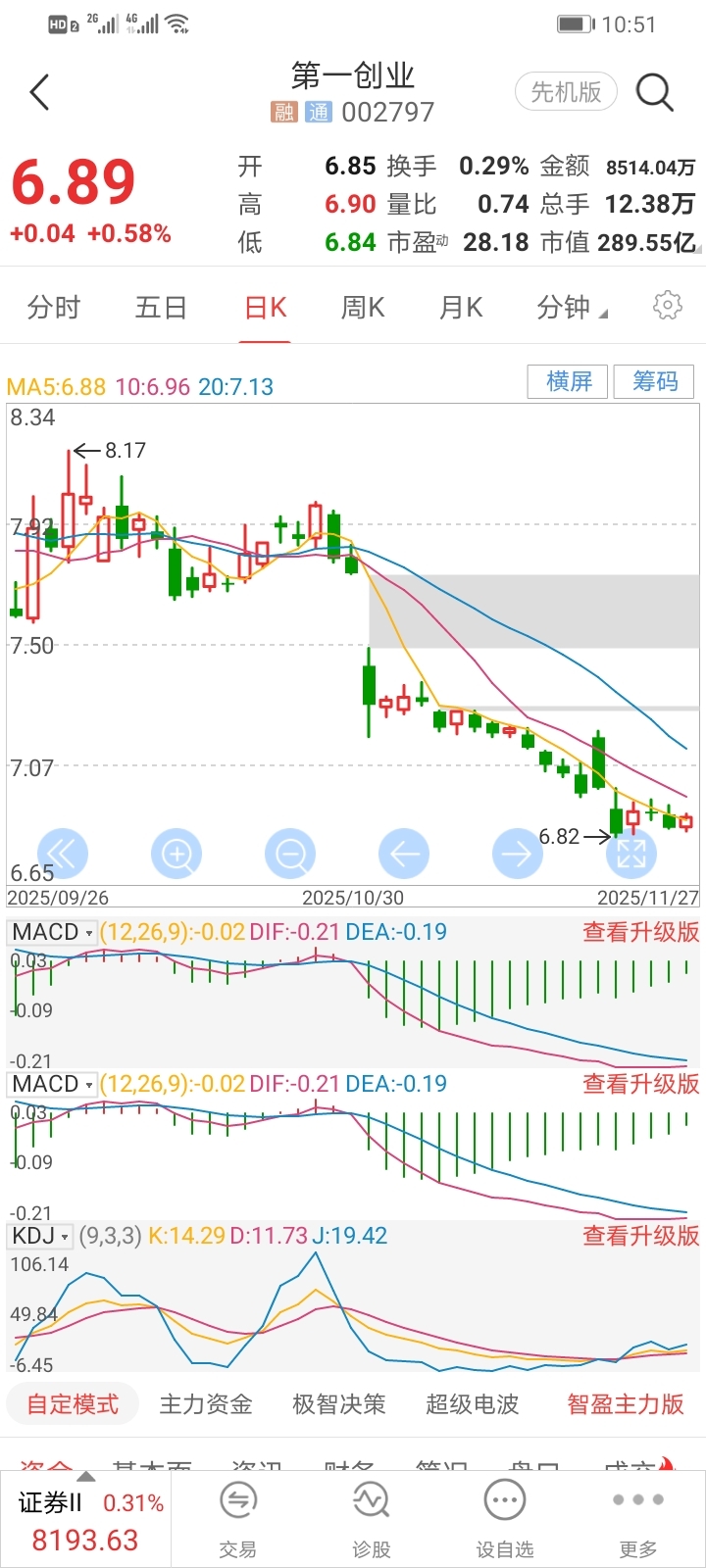Open 分钟 minute interval dropdown
706x1568 pixels.
pyautogui.click(x=572, y=308)
